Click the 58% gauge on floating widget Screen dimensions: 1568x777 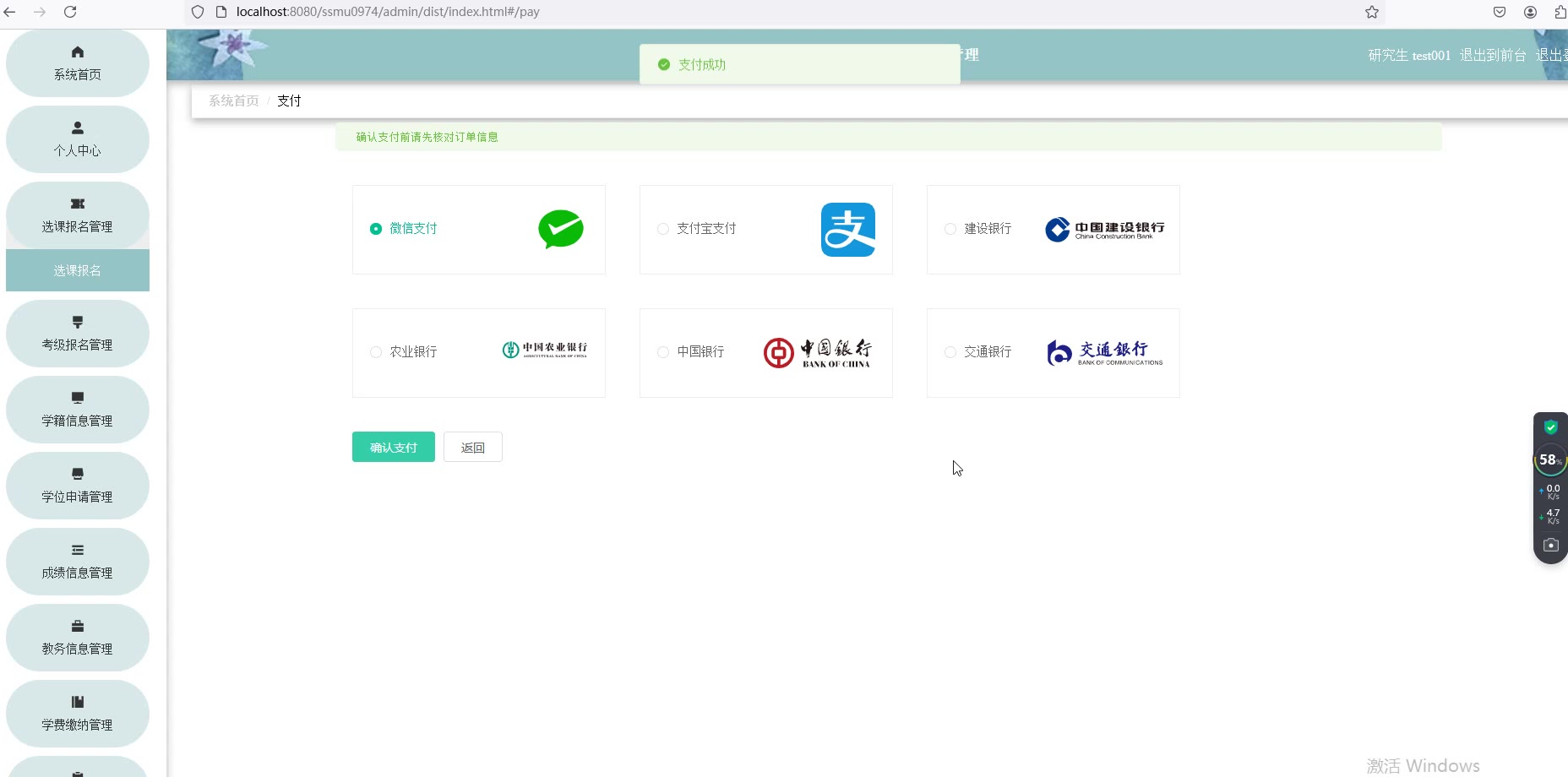tap(1550, 459)
